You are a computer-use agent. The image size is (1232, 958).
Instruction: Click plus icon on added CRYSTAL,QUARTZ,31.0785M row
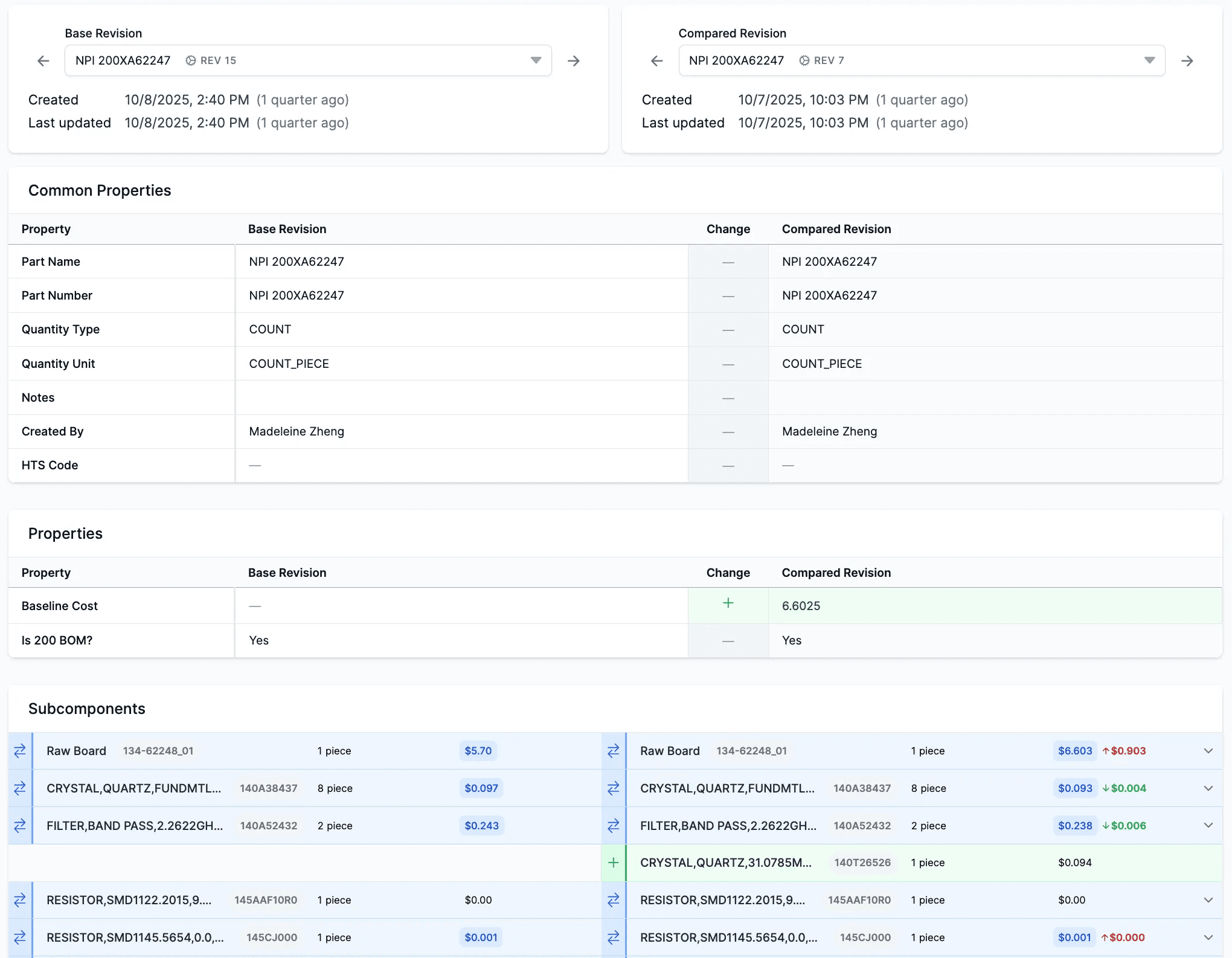tap(614, 863)
